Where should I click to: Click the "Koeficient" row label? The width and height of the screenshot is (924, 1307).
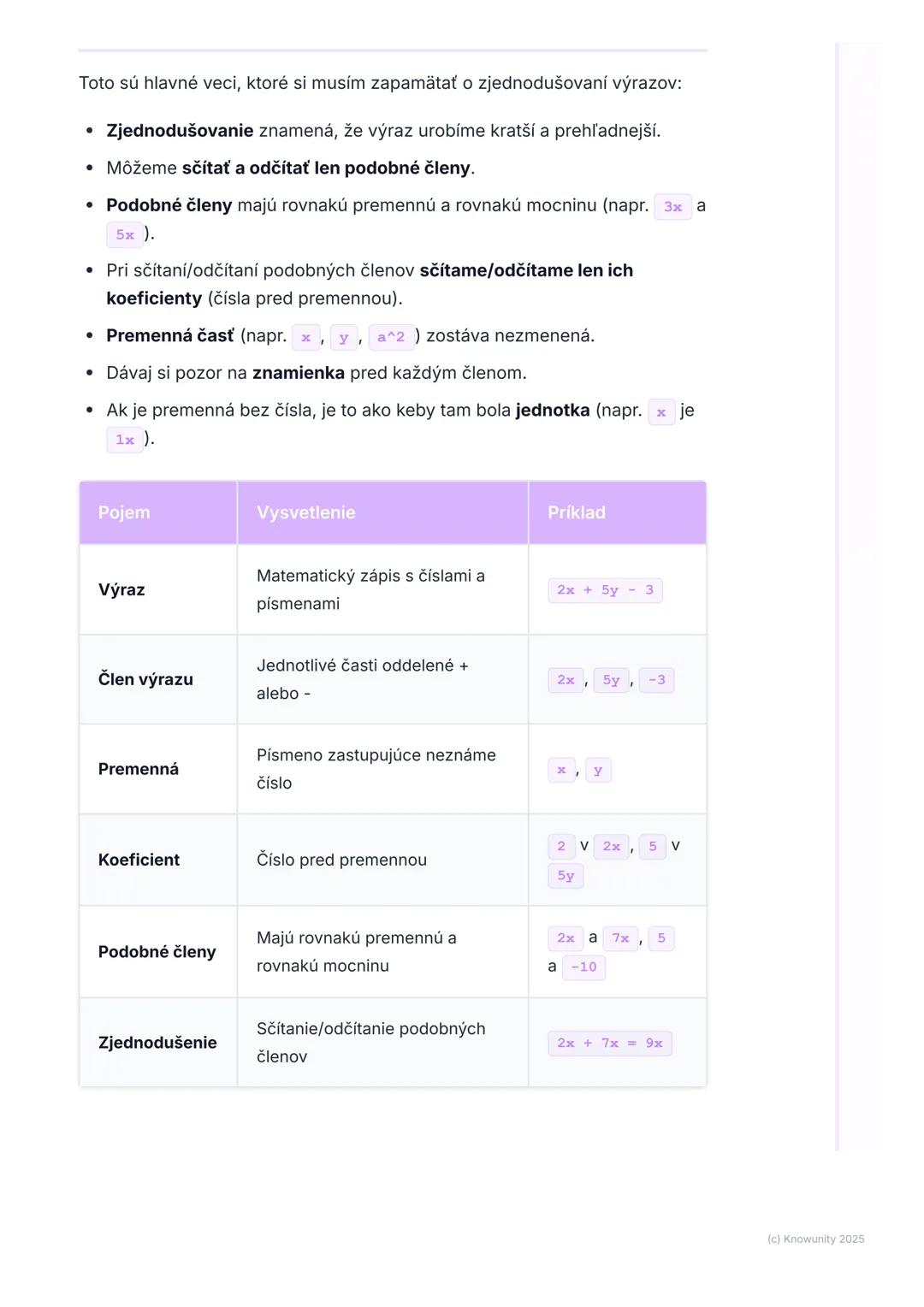(139, 860)
